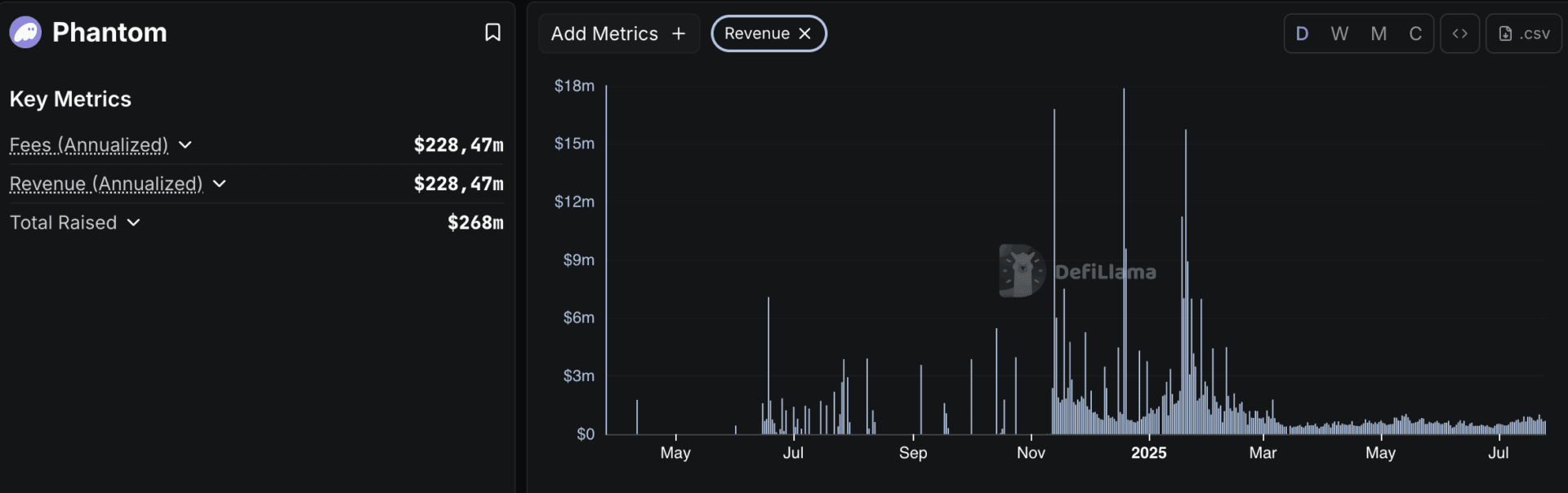
Task: Expand the Revenue (Annualized) details
Action: coord(219,184)
